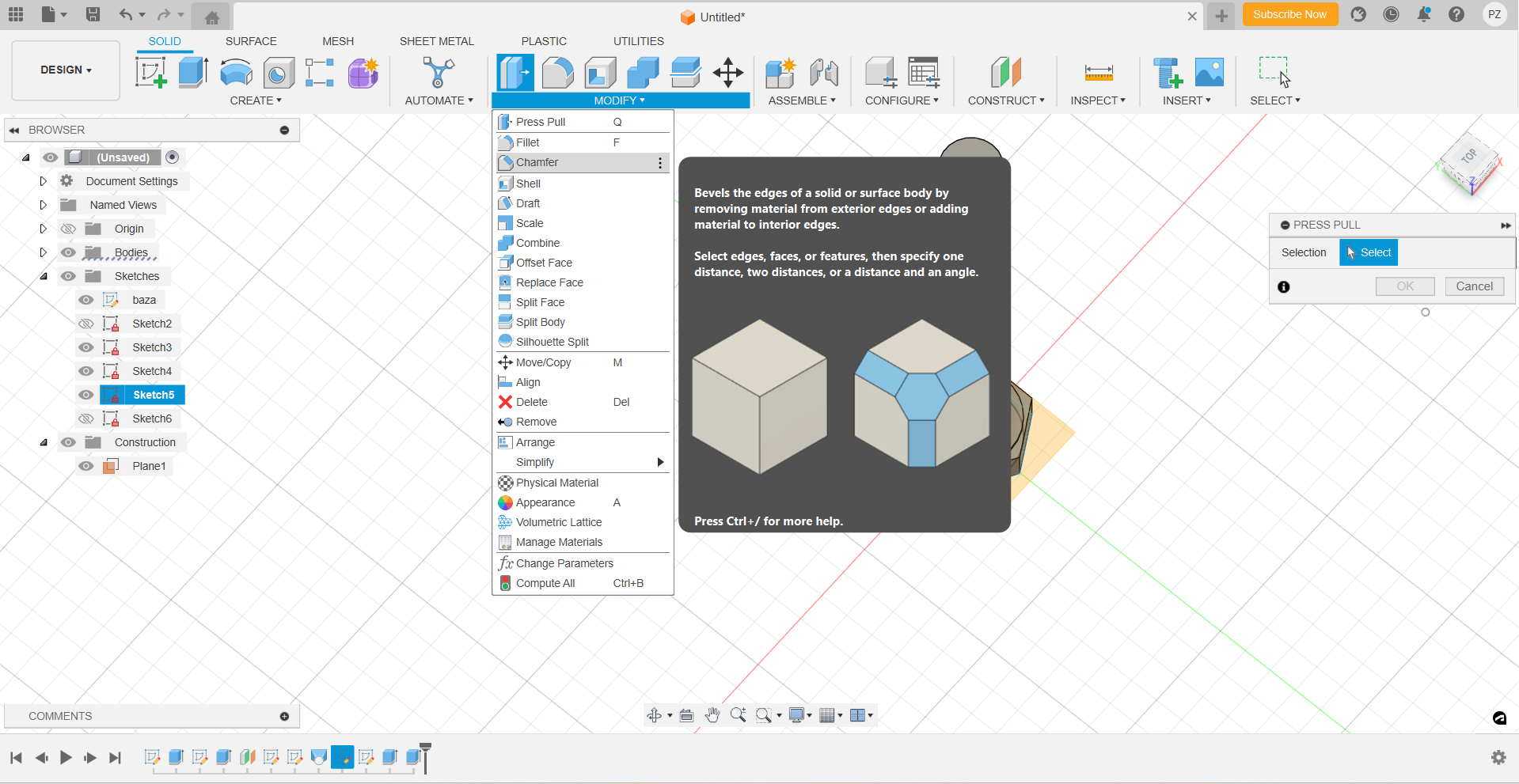The height and width of the screenshot is (784, 1519).
Task: Click the Create Sketch toolbar icon
Action: tap(150, 73)
